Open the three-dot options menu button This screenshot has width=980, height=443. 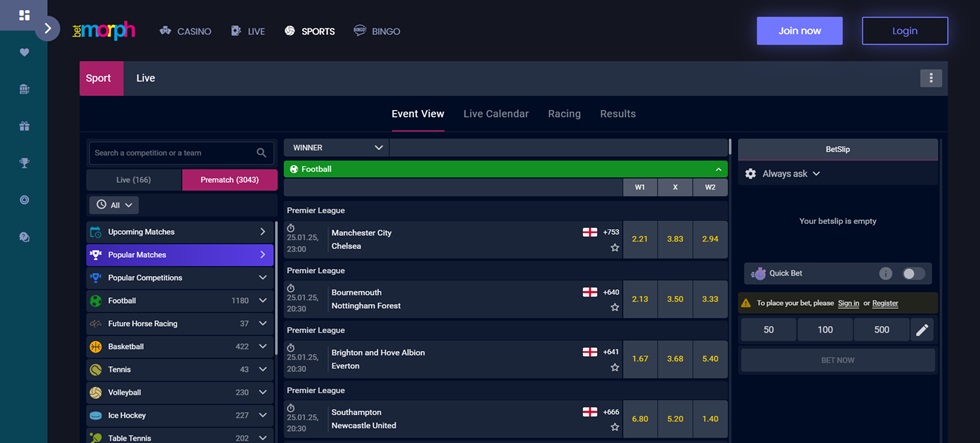click(x=931, y=78)
